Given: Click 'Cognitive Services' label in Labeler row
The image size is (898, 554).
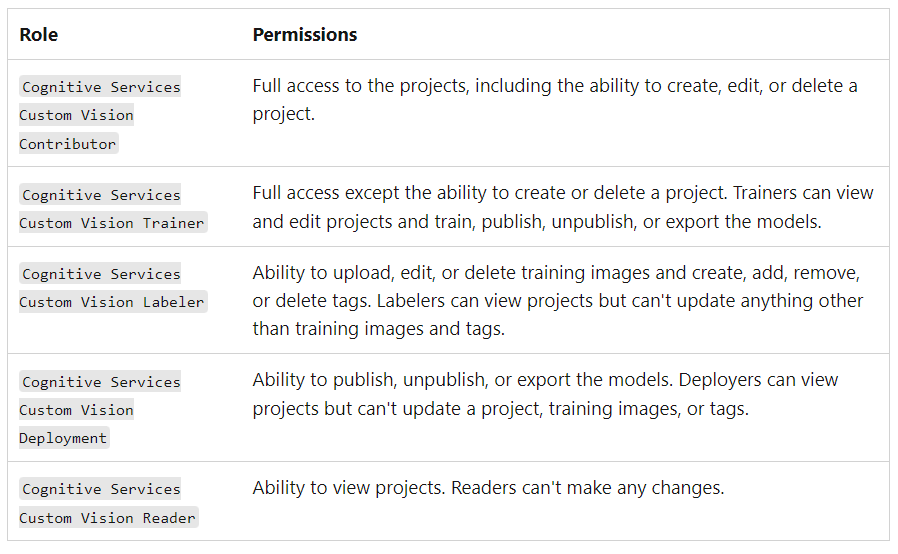Looking at the screenshot, I should tap(100, 273).
